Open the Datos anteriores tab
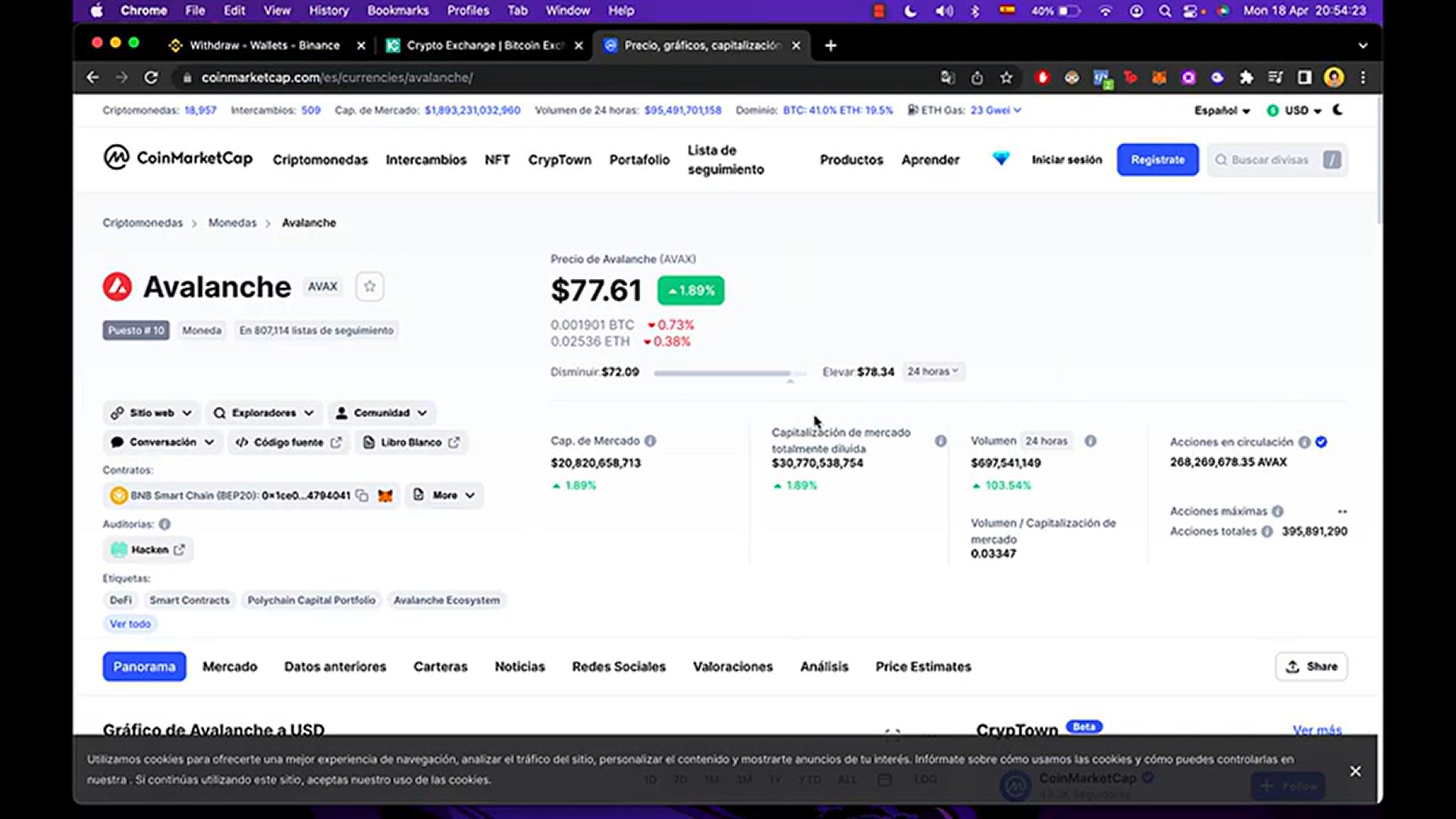Image resolution: width=1456 pixels, height=819 pixels. pos(335,667)
